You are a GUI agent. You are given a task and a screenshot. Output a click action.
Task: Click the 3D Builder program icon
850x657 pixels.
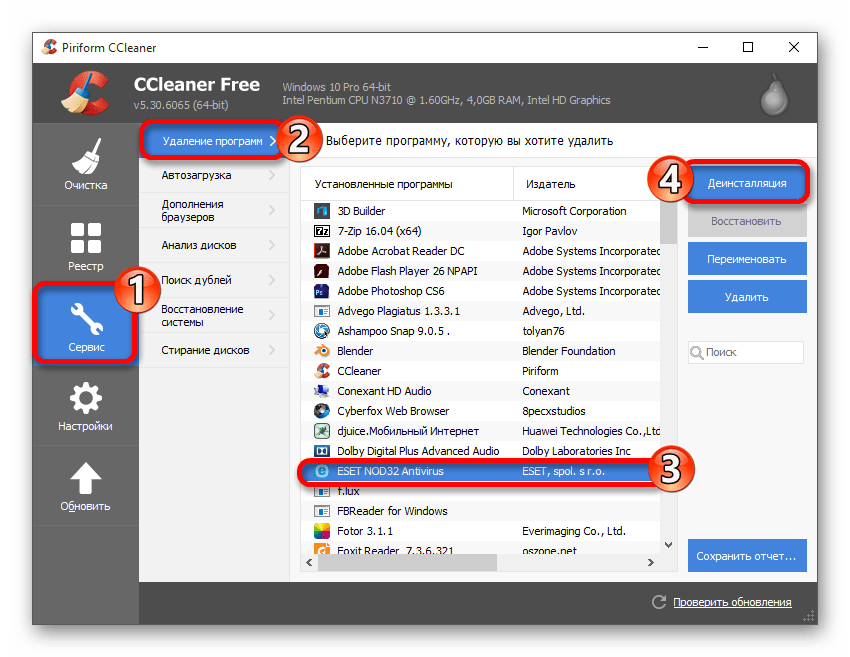322,211
